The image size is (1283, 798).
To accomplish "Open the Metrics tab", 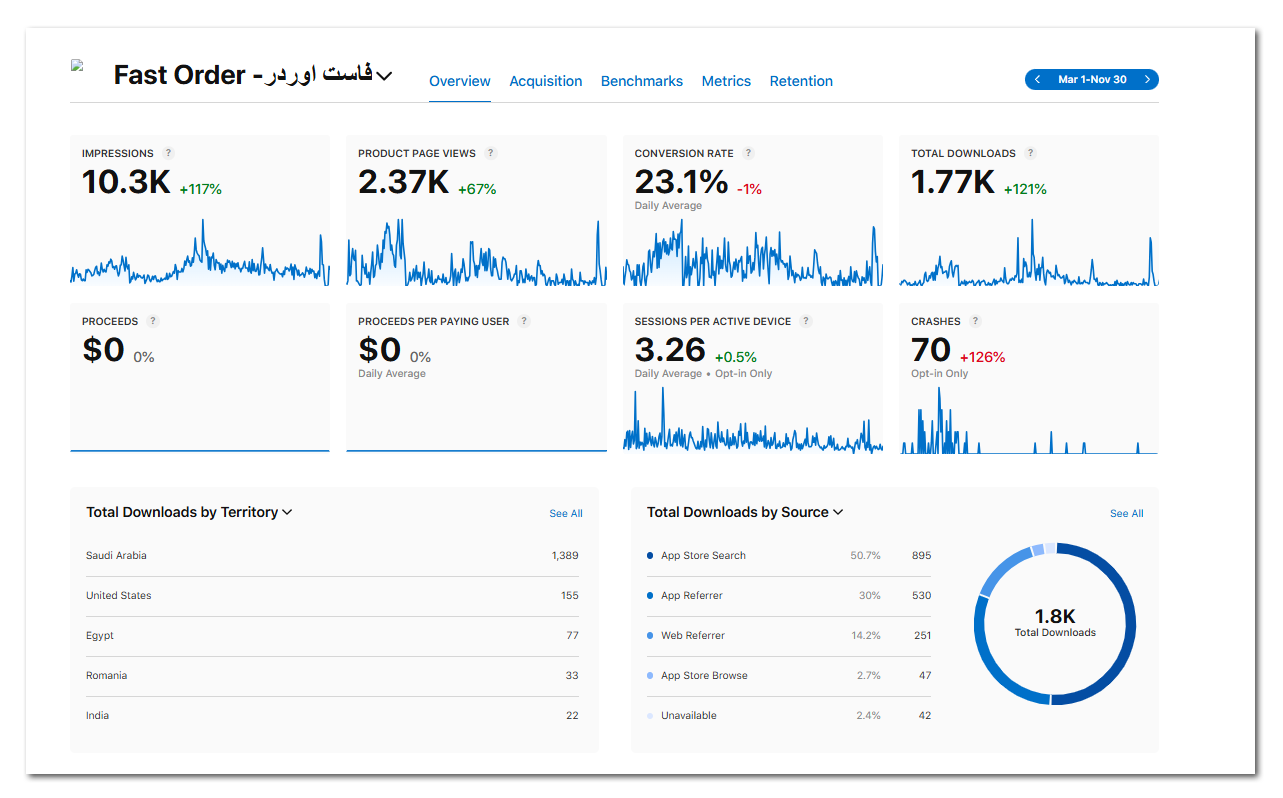I will click(726, 81).
